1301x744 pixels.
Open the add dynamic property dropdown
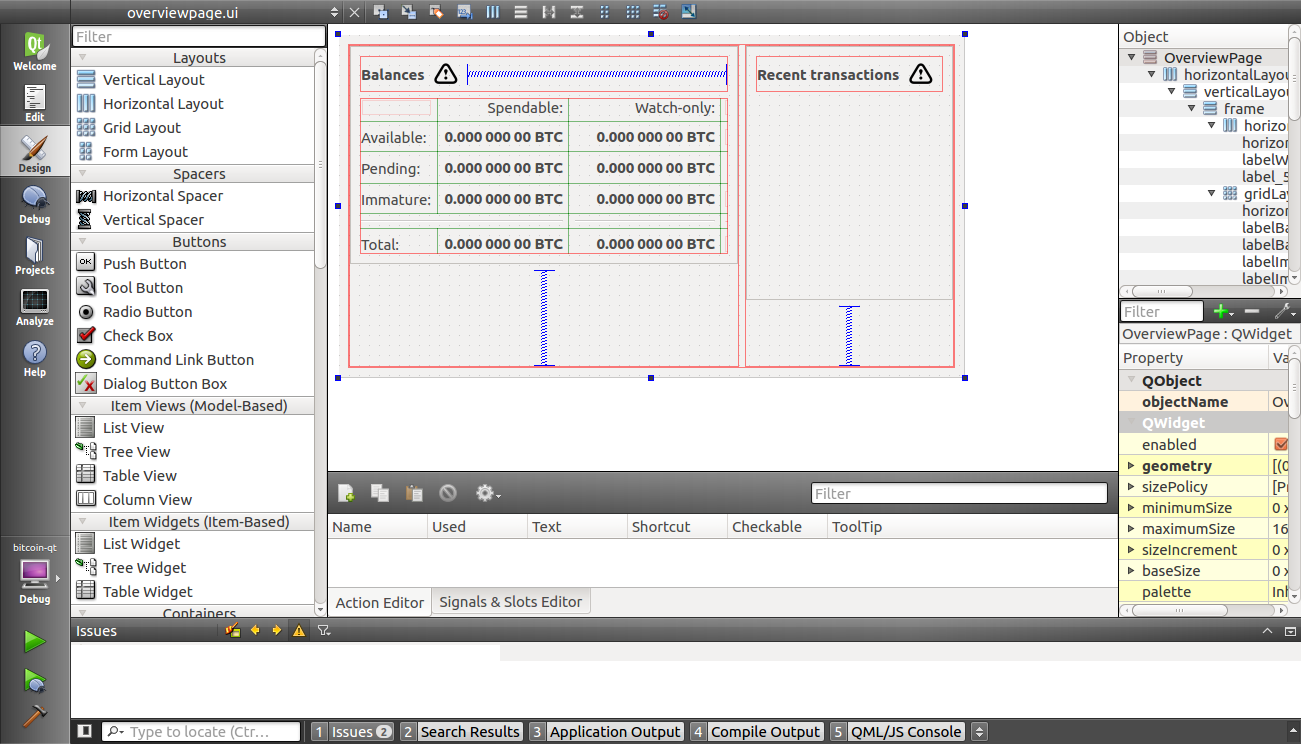click(x=1220, y=312)
